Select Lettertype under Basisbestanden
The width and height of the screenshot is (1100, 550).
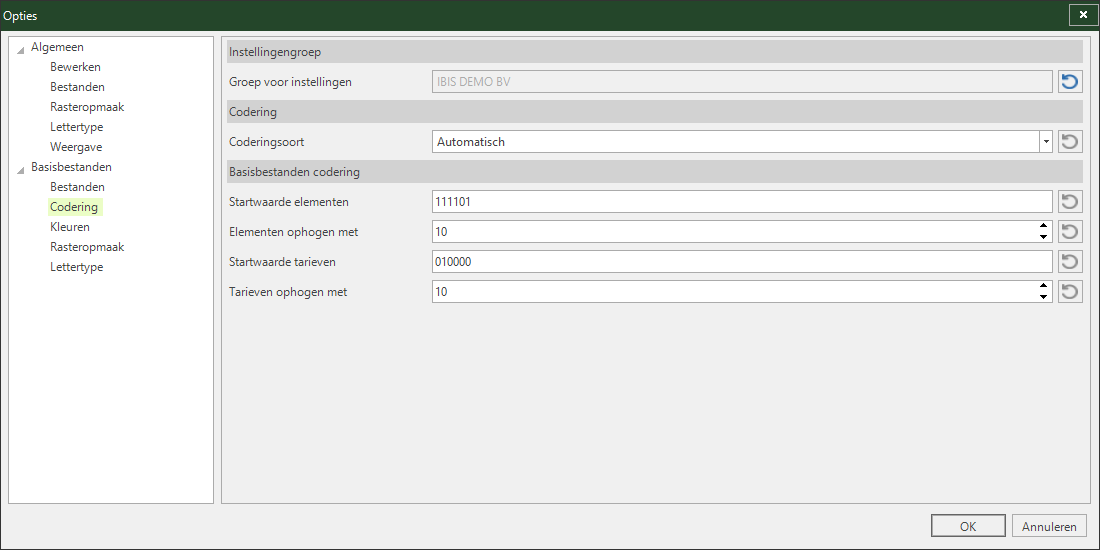coord(76,267)
